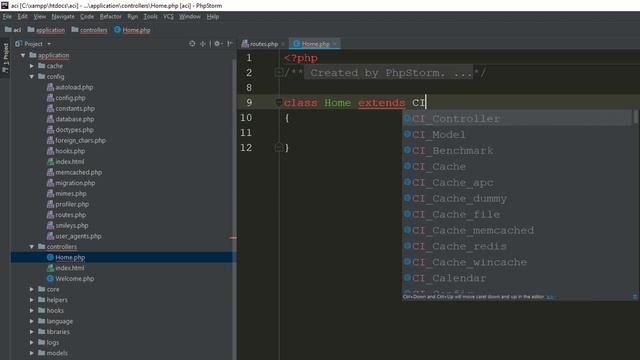640x360 pixels.
Task: Click the controllers breadcrumb
Action: [89, 30]
